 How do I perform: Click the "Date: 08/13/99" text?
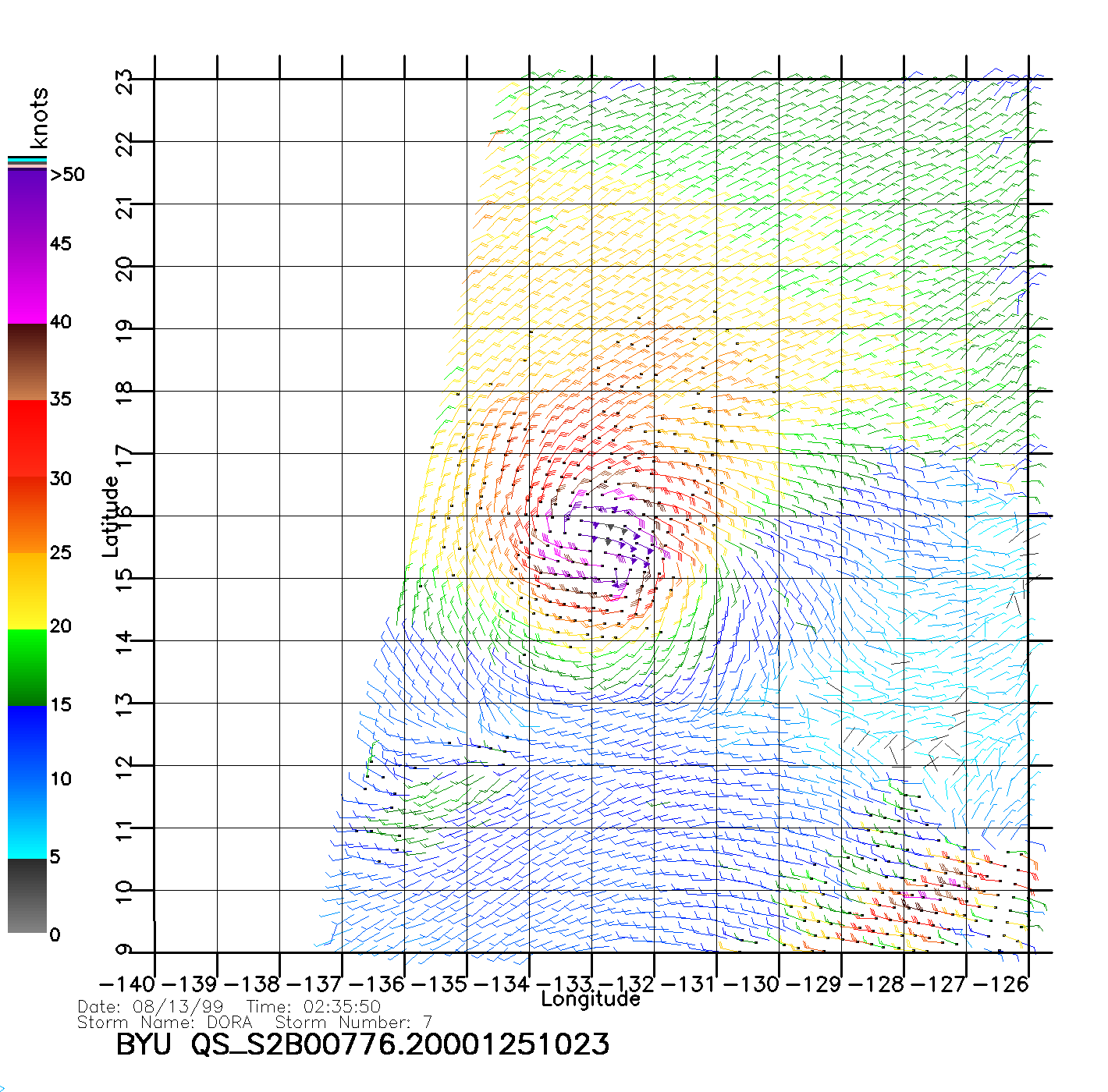click(x=151, y=1007)
